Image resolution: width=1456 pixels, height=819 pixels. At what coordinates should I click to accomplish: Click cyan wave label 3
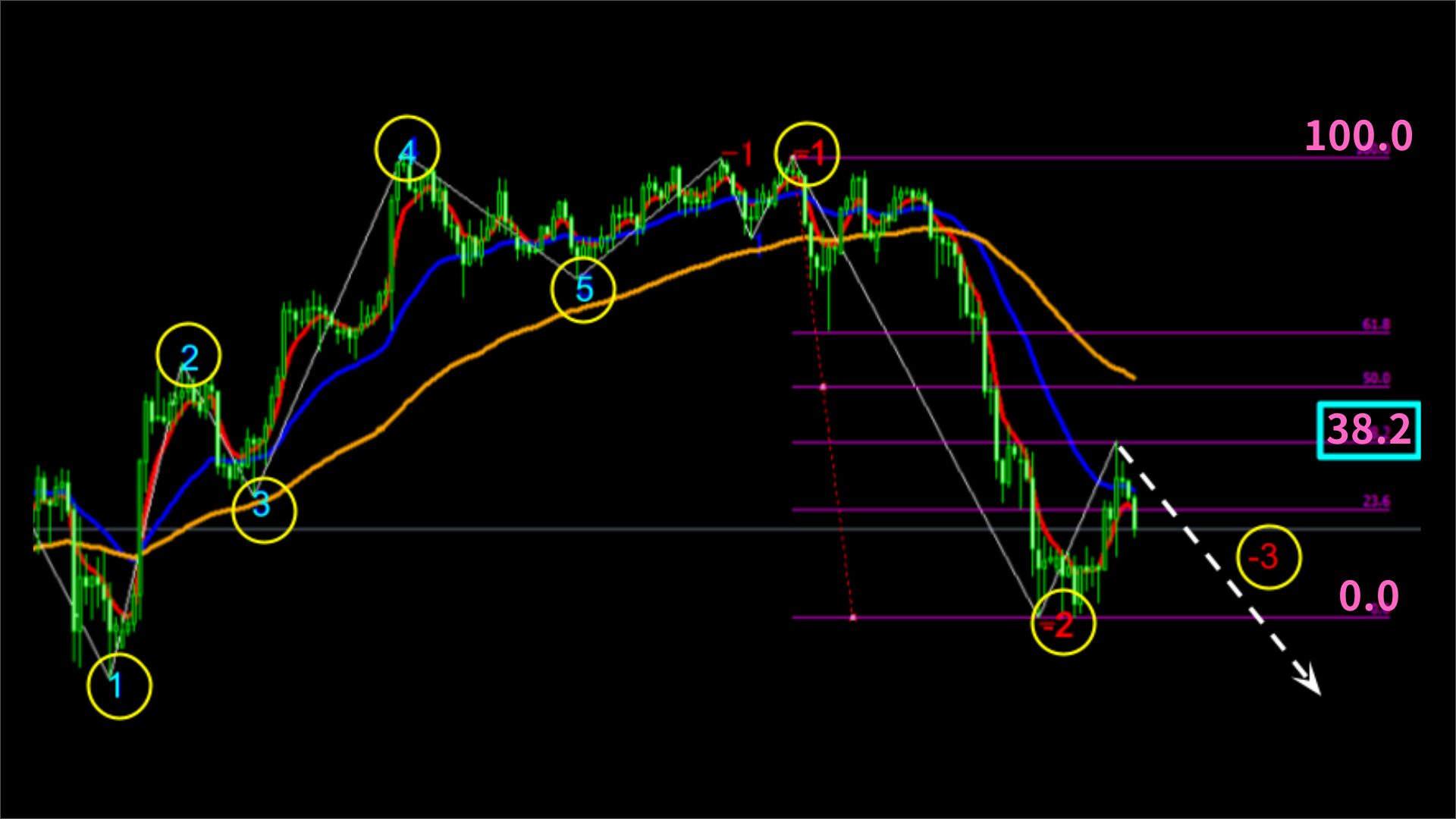[261, 504]
